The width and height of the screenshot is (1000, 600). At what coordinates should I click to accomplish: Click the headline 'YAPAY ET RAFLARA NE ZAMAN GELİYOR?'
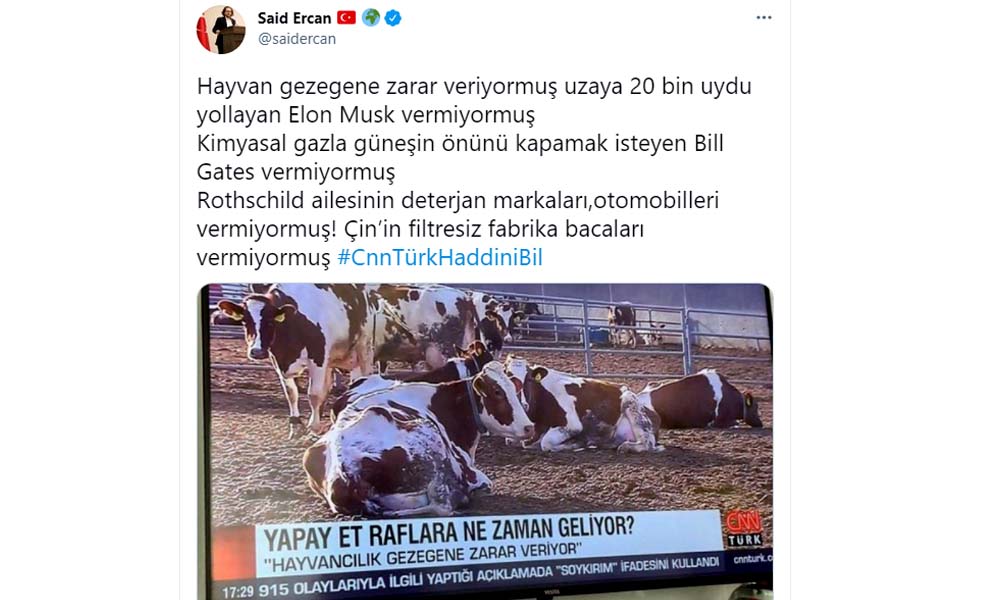(448, 532)
